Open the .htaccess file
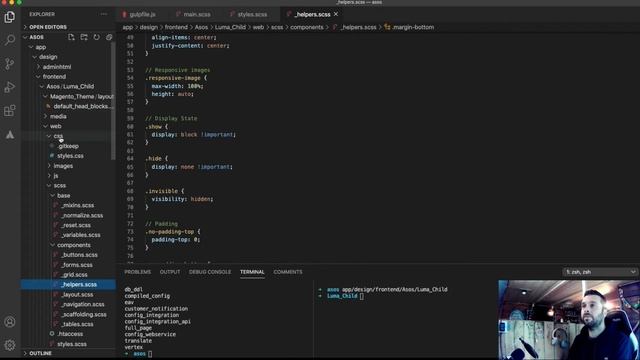This screenshot has height=360, width=640. click(x=68, y=334)
